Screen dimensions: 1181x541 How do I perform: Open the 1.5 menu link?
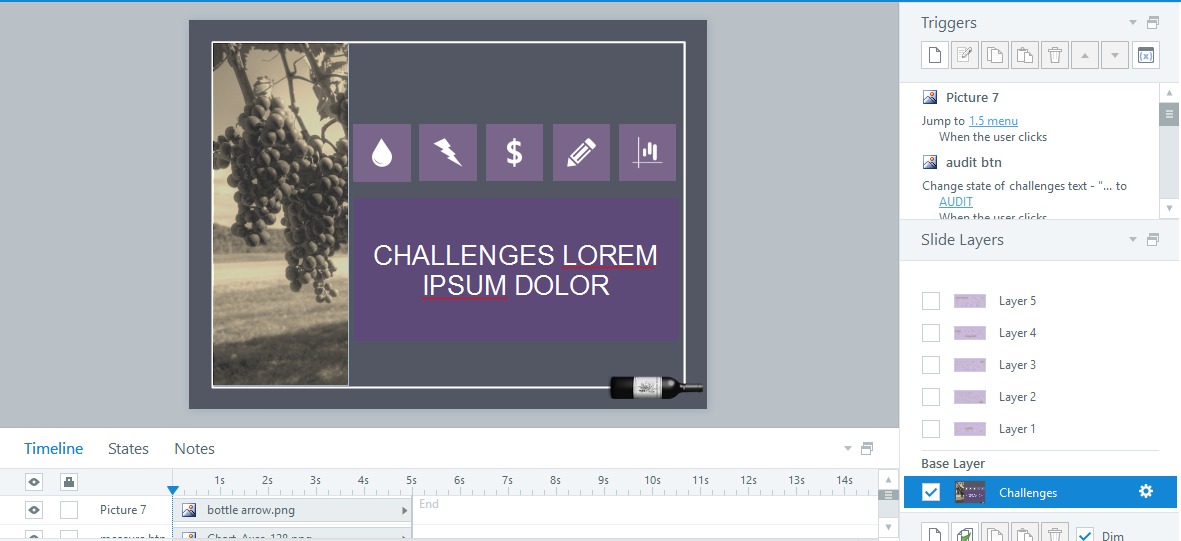[x=993, y=121]
